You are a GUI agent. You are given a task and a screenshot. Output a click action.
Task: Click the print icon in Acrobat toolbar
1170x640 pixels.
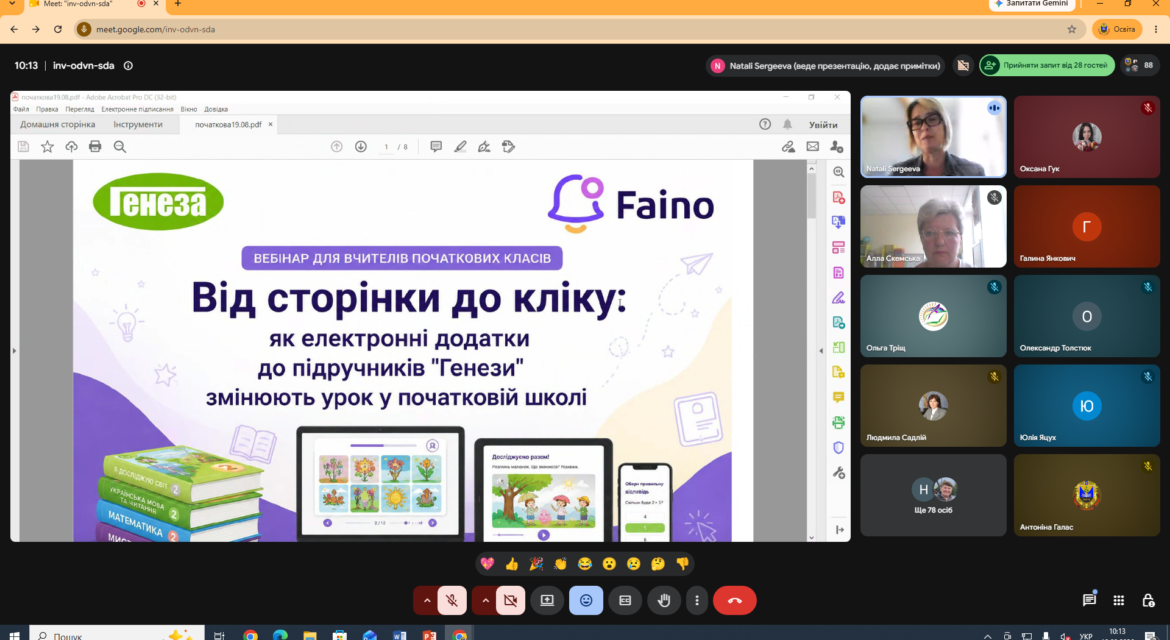coord(95,147)
